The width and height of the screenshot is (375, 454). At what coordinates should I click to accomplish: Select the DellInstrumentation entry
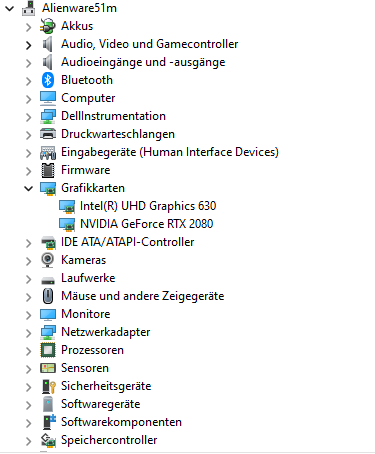click(113, 116)
